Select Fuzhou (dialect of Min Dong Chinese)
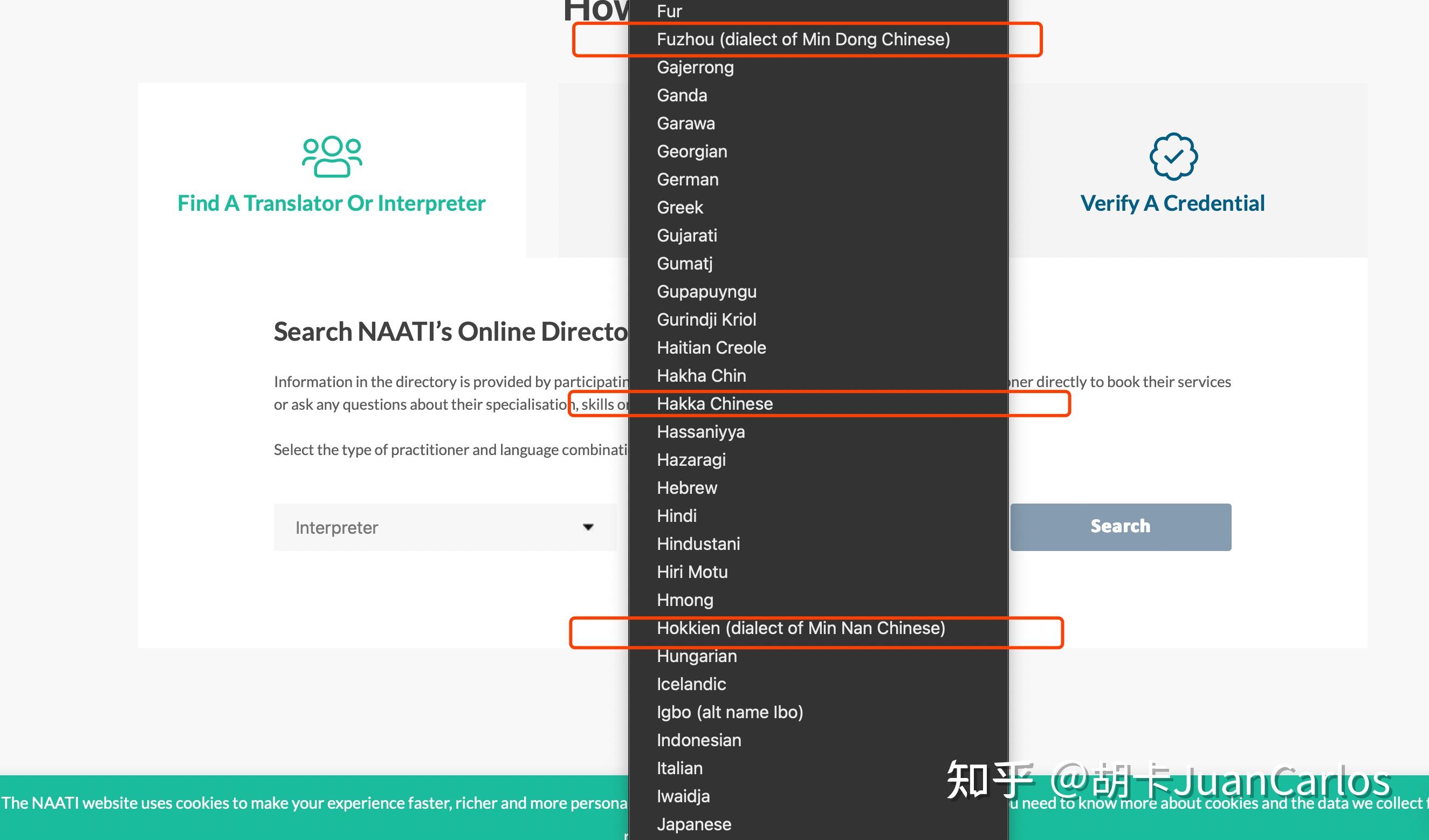 tap(803, 39)
